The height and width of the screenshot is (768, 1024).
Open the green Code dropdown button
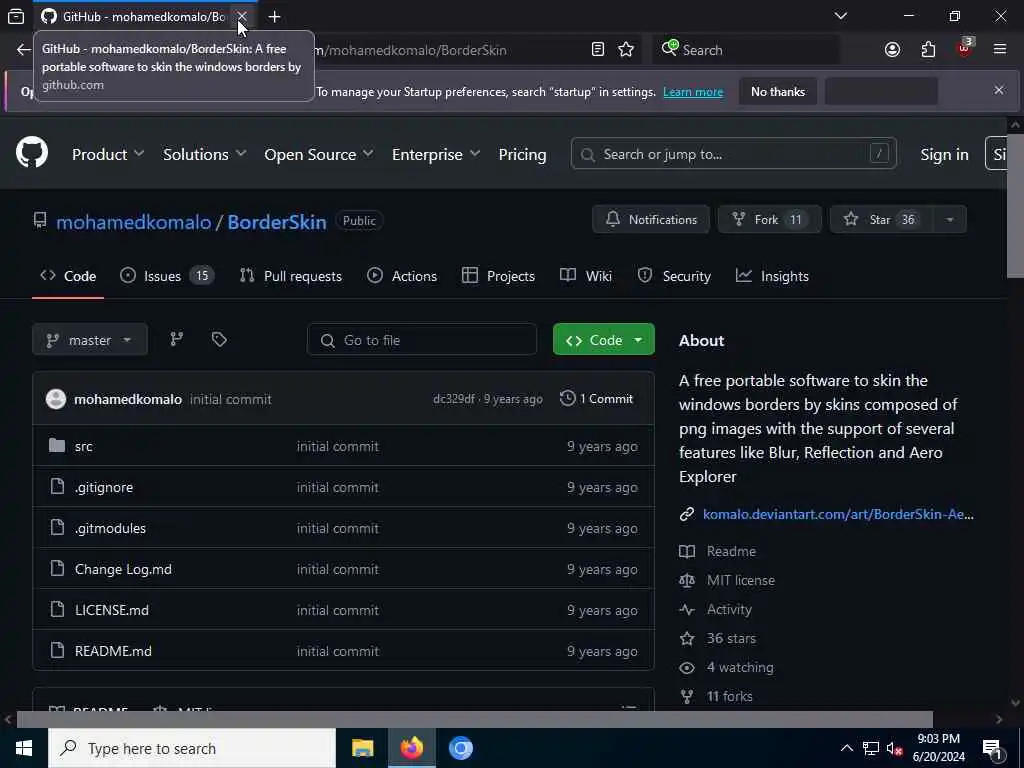click(x=603, y=340)
